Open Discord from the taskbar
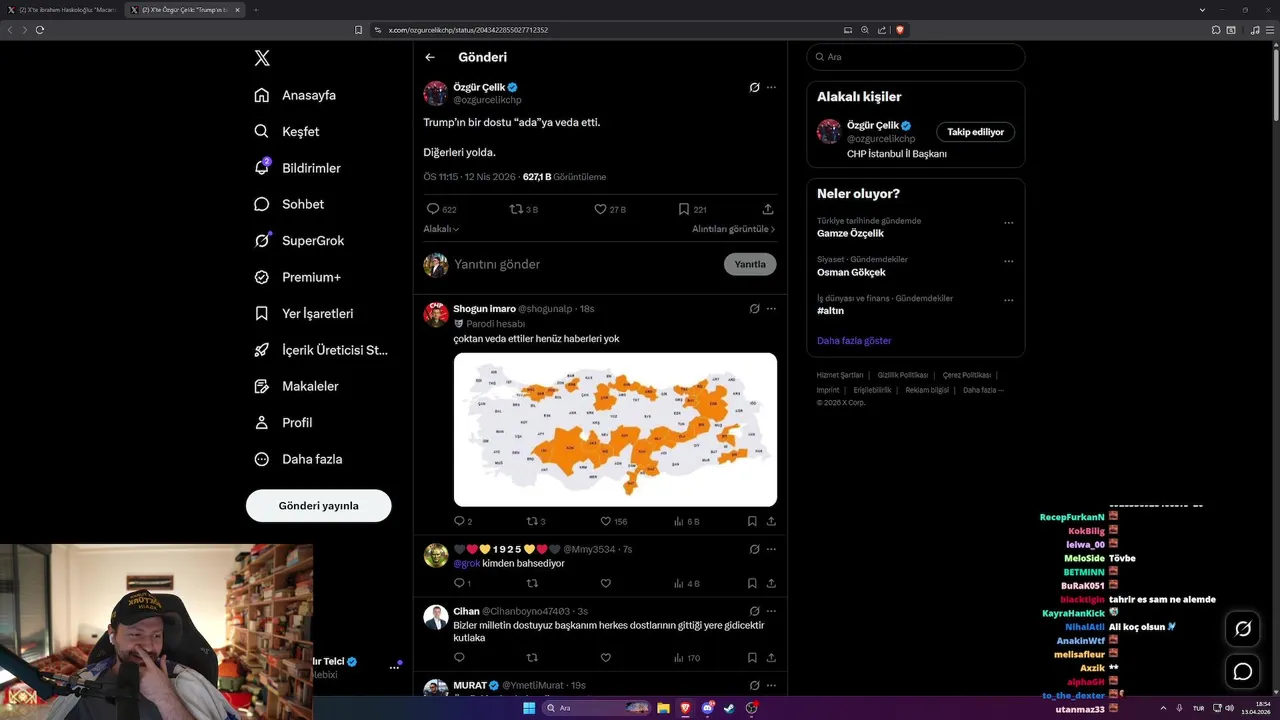This screenshot has height=720, width=1280. [x=708, y=708]
